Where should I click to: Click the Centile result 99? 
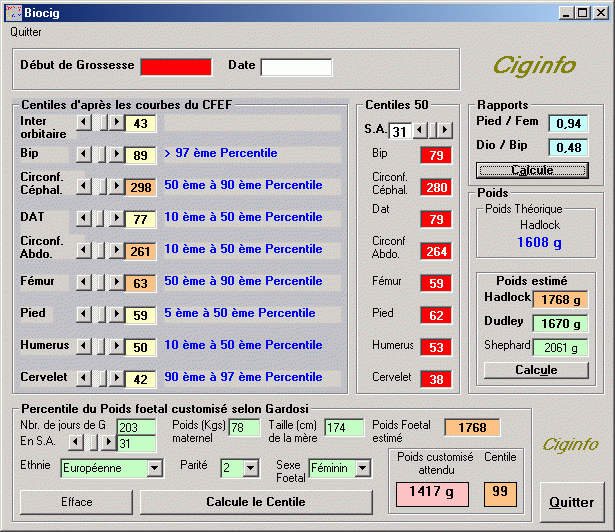point(500,494)
